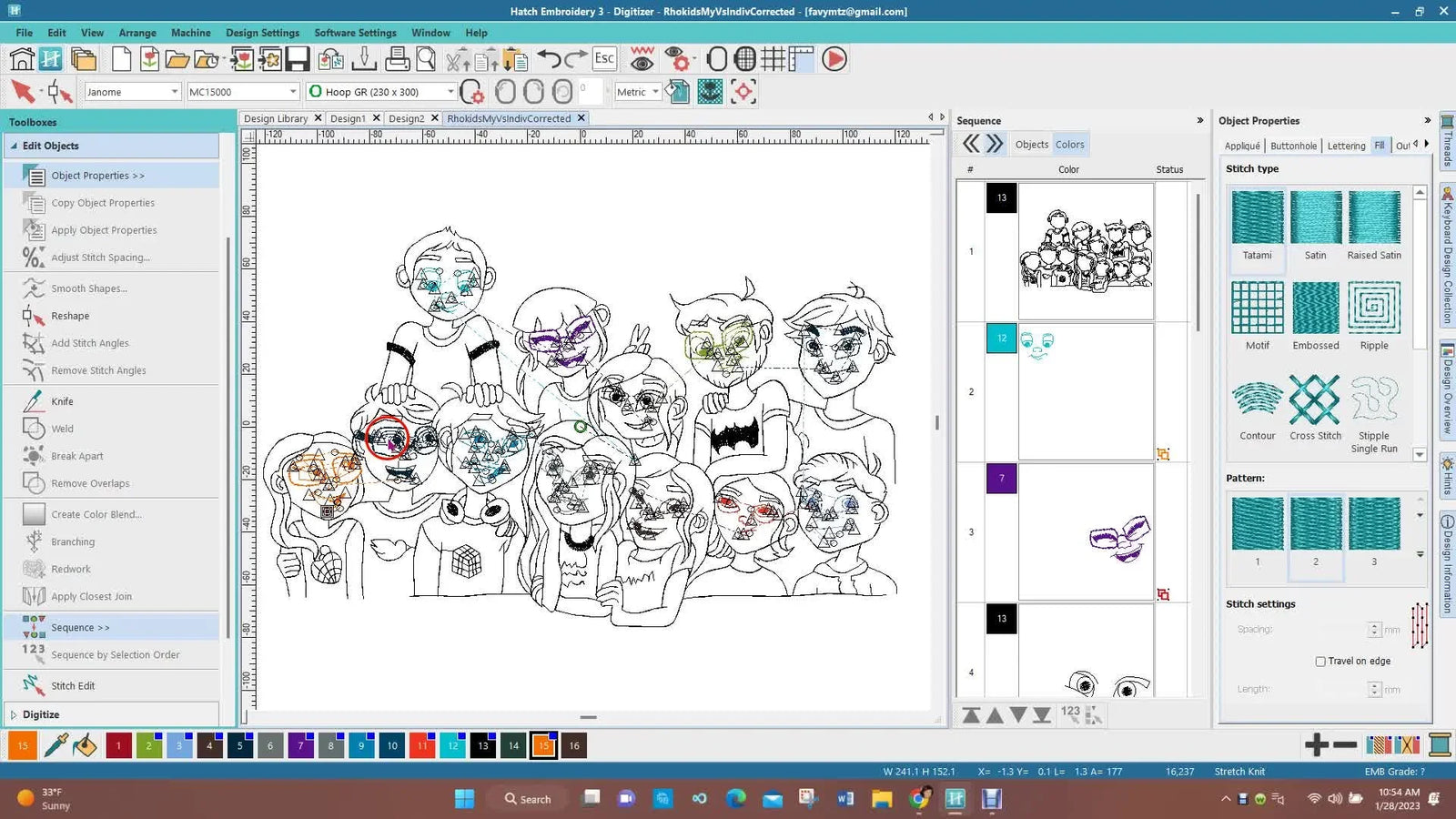Viewport: 1456px width, 819px height.
Task: Enable the Travel on edge checkbox
Action: pyautogui.click(x=1320, y=662)
